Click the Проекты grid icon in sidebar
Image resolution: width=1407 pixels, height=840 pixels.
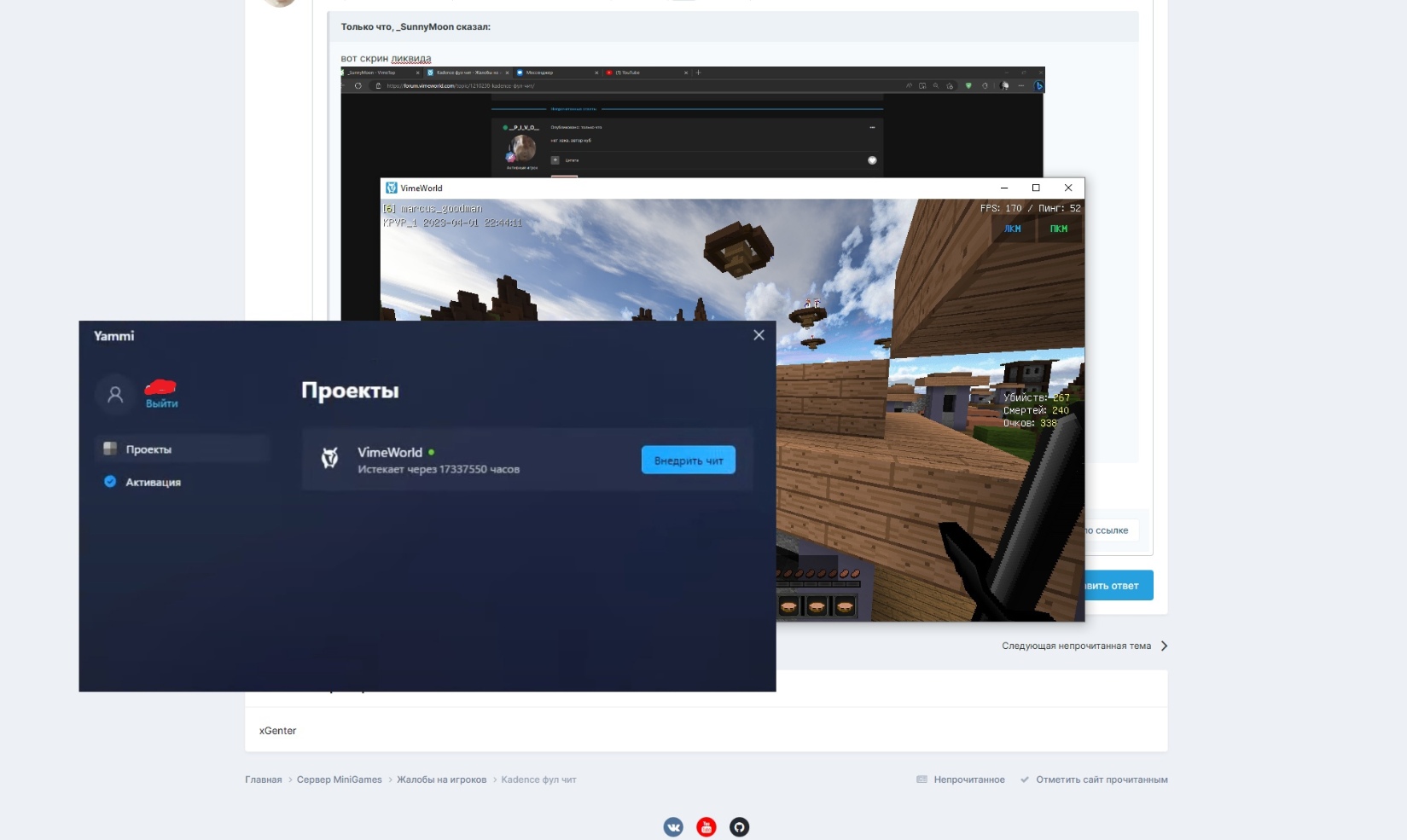(110, 449)
